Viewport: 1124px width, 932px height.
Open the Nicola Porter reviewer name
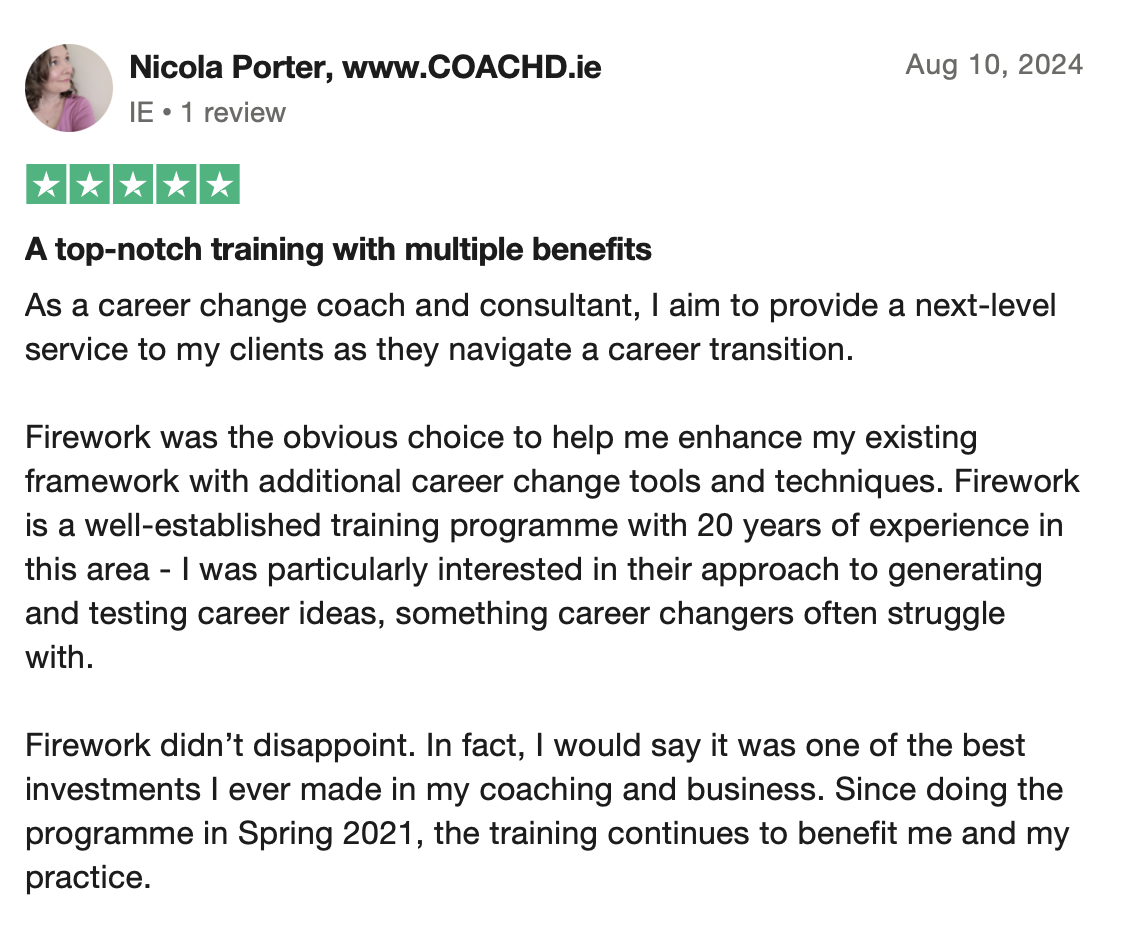click(x=229, y=68)
